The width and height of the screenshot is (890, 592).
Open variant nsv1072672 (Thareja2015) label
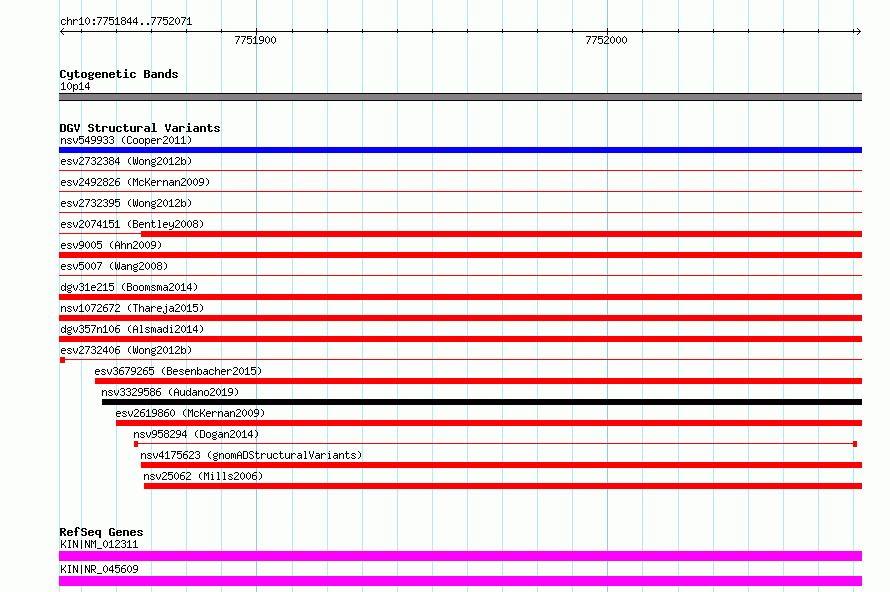pyautogui.click(x=132, y=308)
